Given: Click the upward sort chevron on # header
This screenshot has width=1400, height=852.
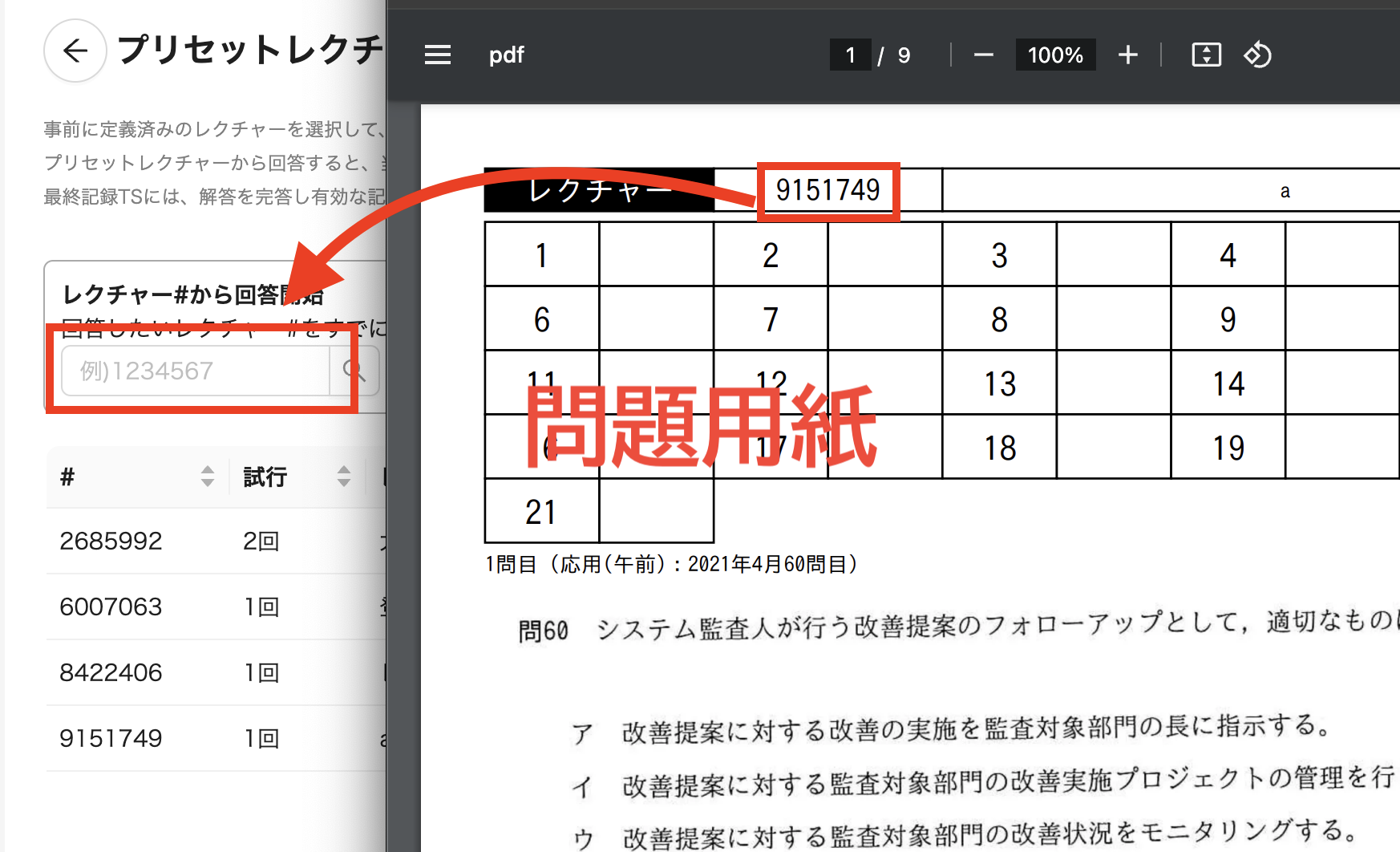Looking at the screenshot, I should (x=208, y=471).
